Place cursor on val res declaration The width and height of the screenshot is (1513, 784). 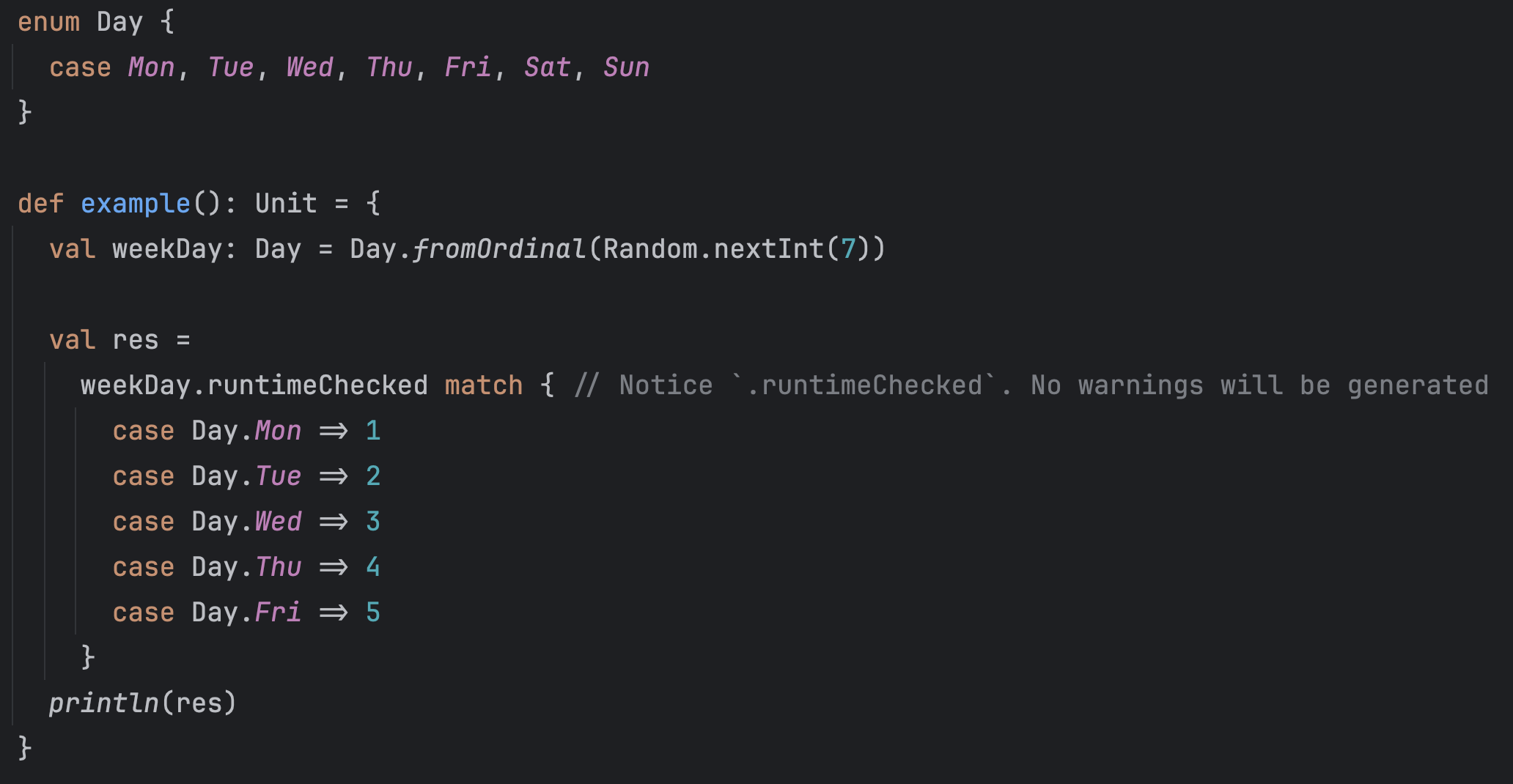click(136, 340)
